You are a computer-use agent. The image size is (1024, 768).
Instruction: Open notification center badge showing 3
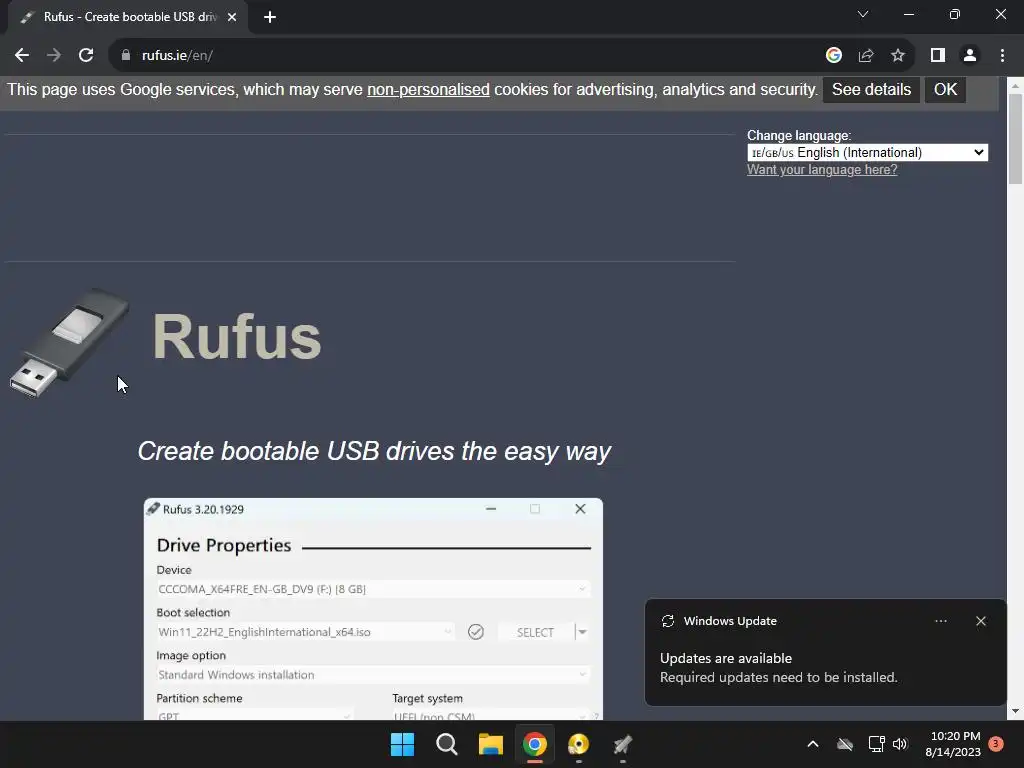click(996, 744)
